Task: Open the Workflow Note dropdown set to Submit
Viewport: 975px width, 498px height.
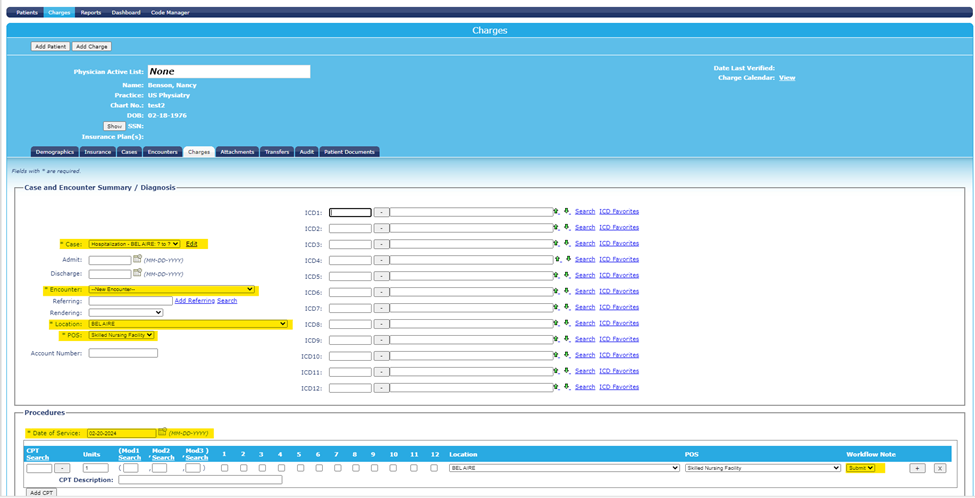Action: [x=861, y=468]
